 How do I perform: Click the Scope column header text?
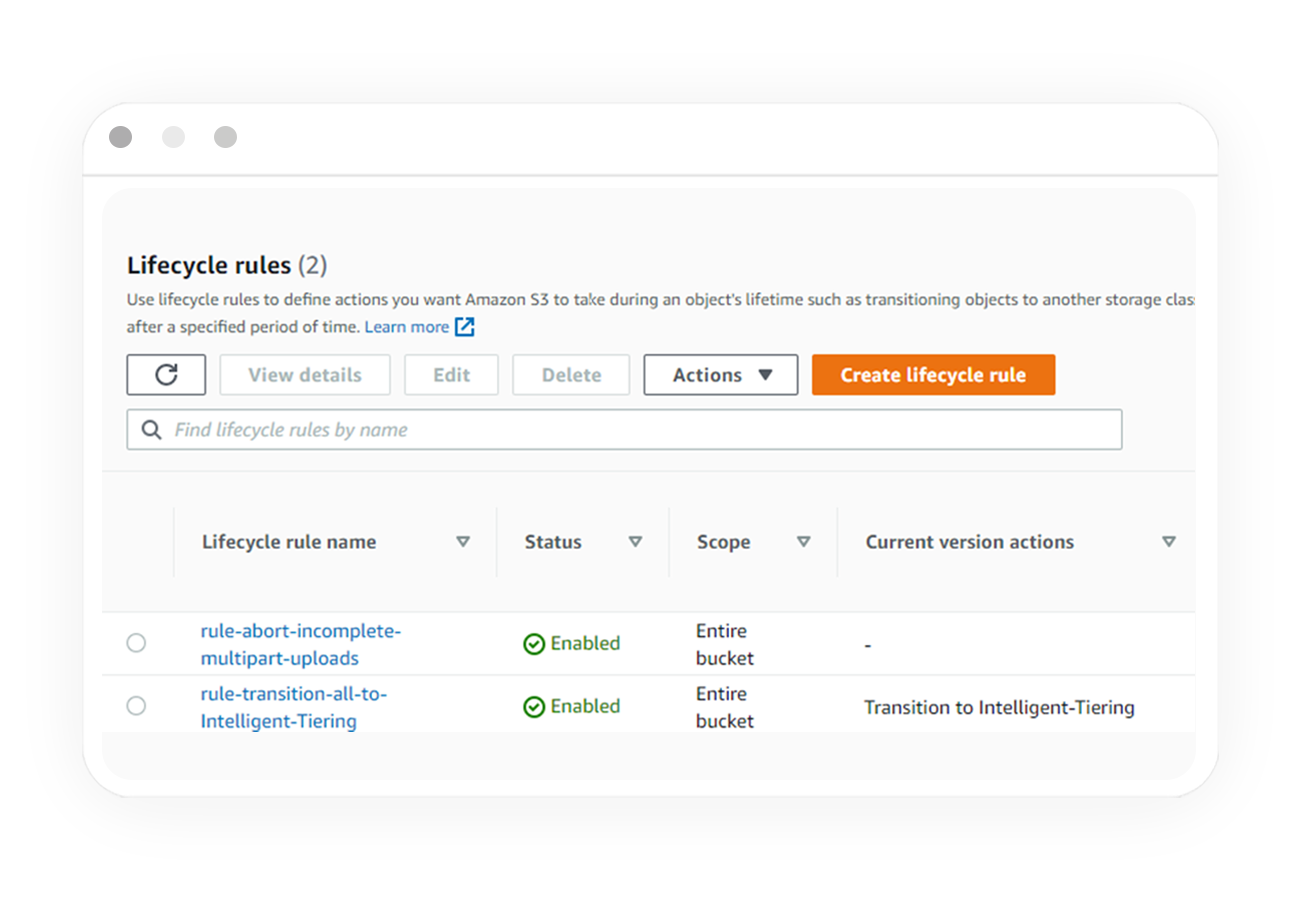[724, 542]
